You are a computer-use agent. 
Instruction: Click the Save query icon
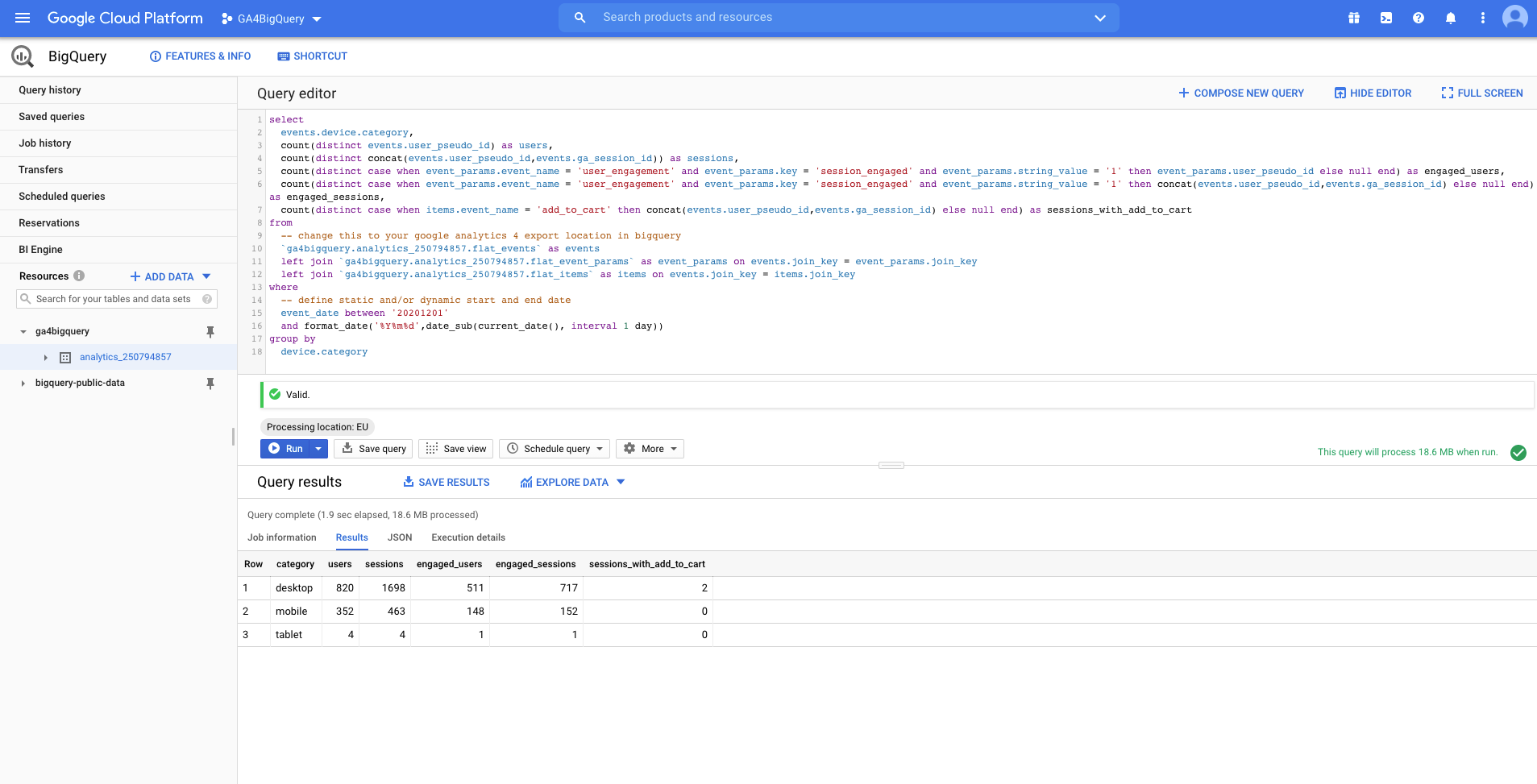pos(348,448)
